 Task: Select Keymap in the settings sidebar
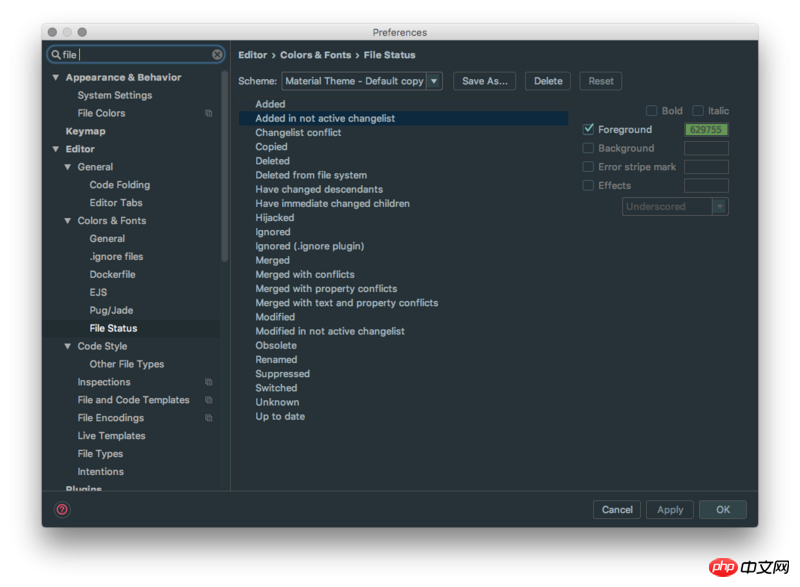click(85, 131)
